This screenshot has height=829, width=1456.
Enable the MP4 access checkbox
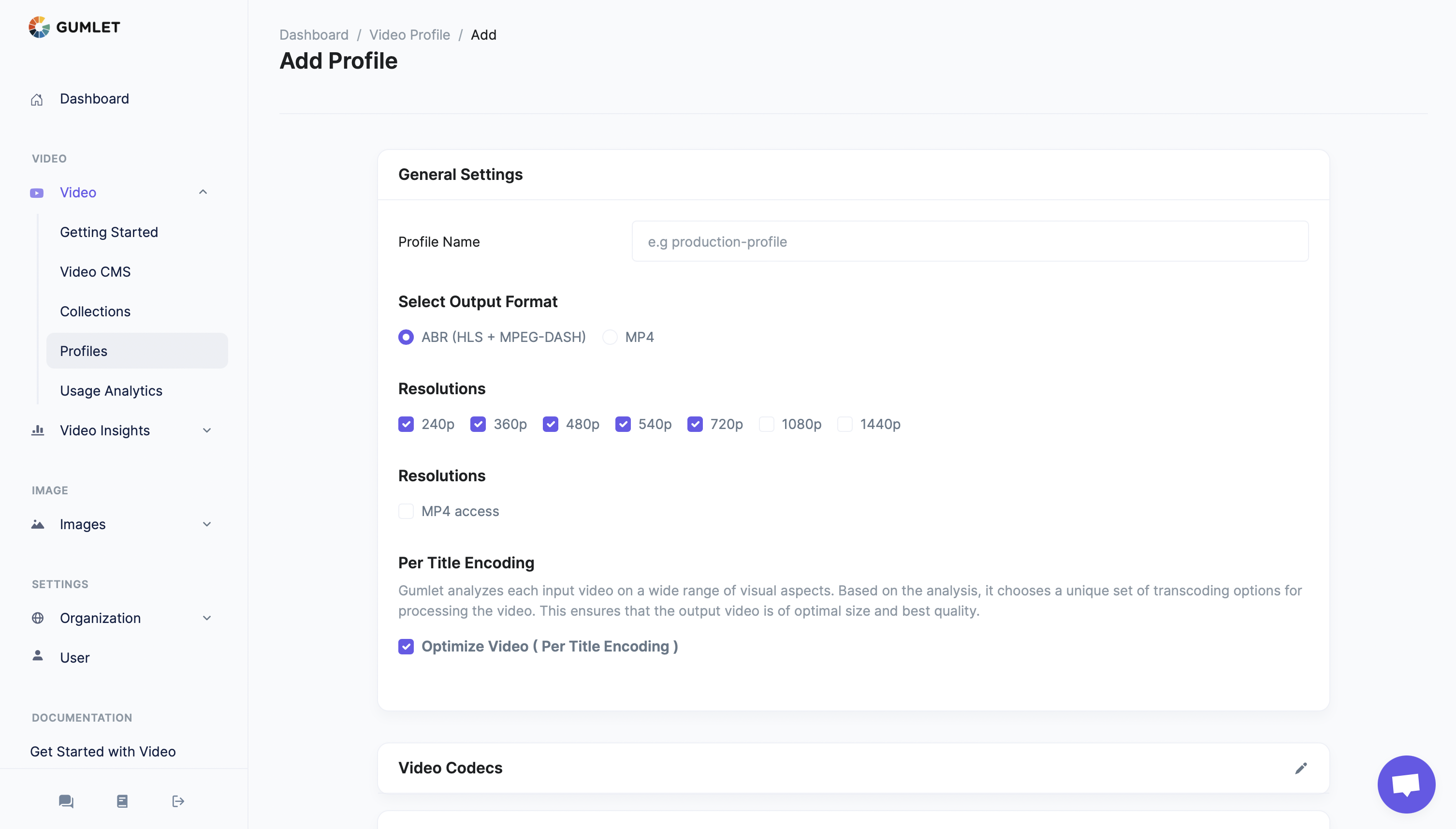tap(406, 511)
